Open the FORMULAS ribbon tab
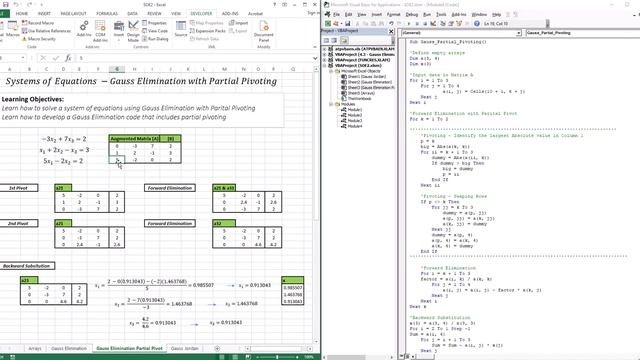The width and height of the screenshot is (640, 360). (x=107, y=13)
